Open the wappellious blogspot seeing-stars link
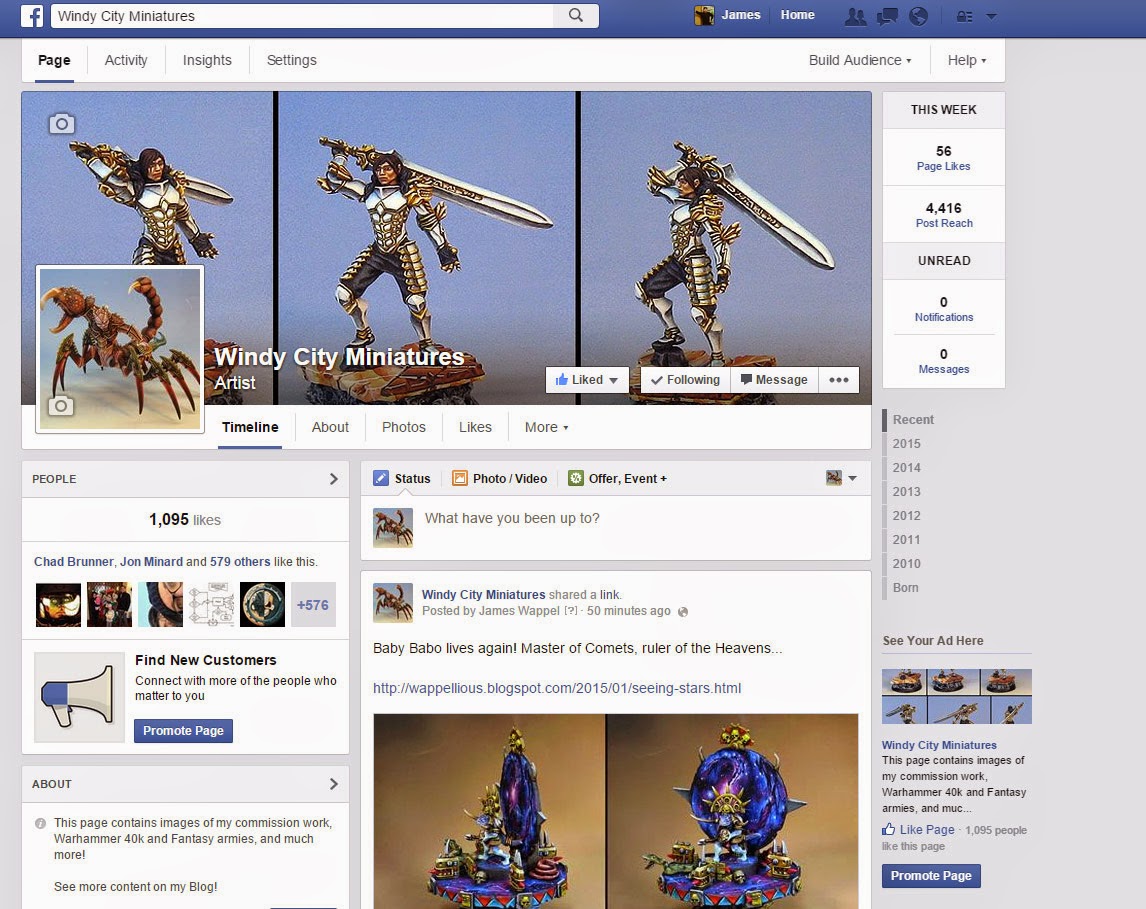Screen dimensions: 1146x909 557,688
